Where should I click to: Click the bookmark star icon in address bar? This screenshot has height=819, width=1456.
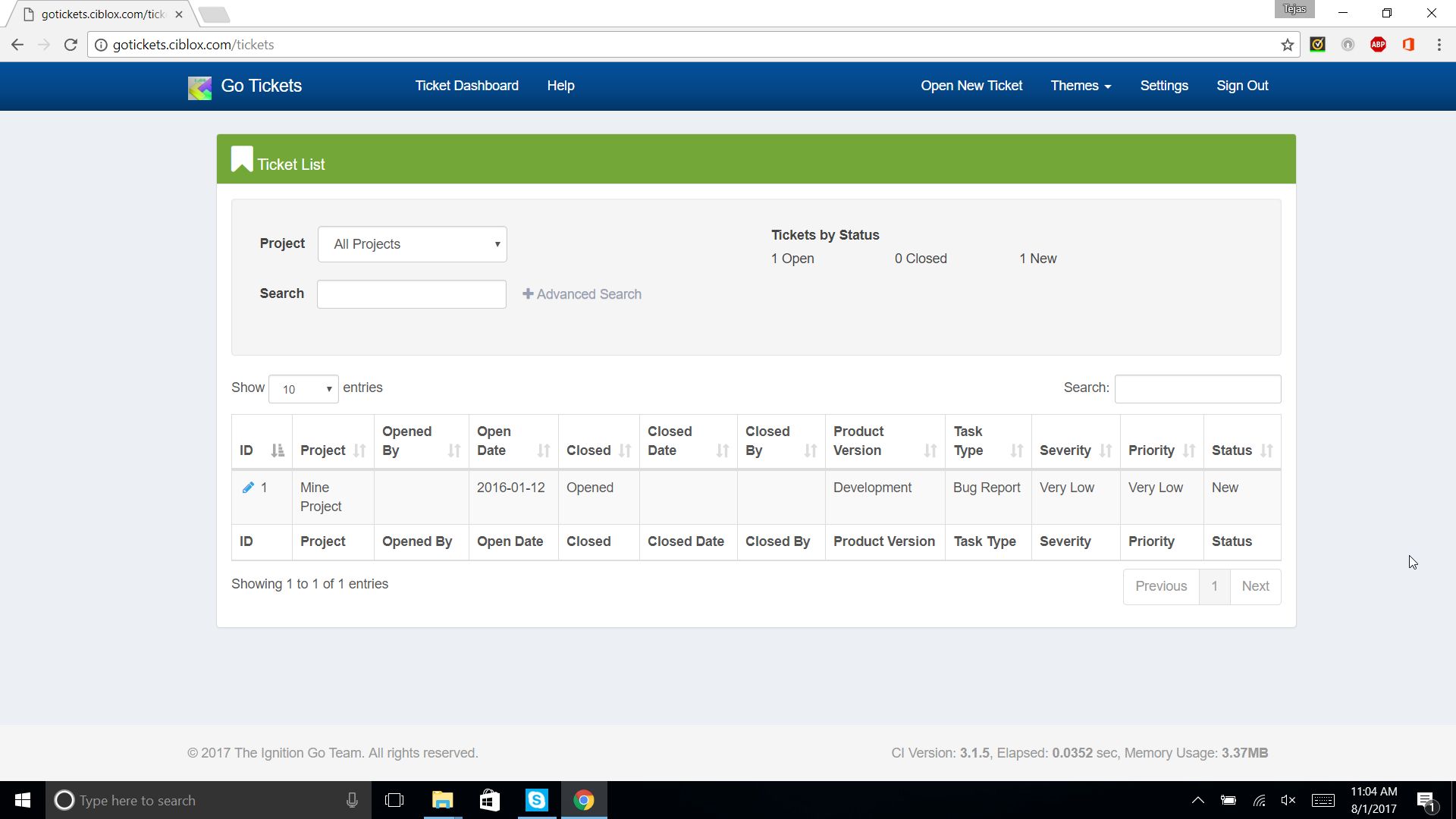click(x=1287, y=45)
